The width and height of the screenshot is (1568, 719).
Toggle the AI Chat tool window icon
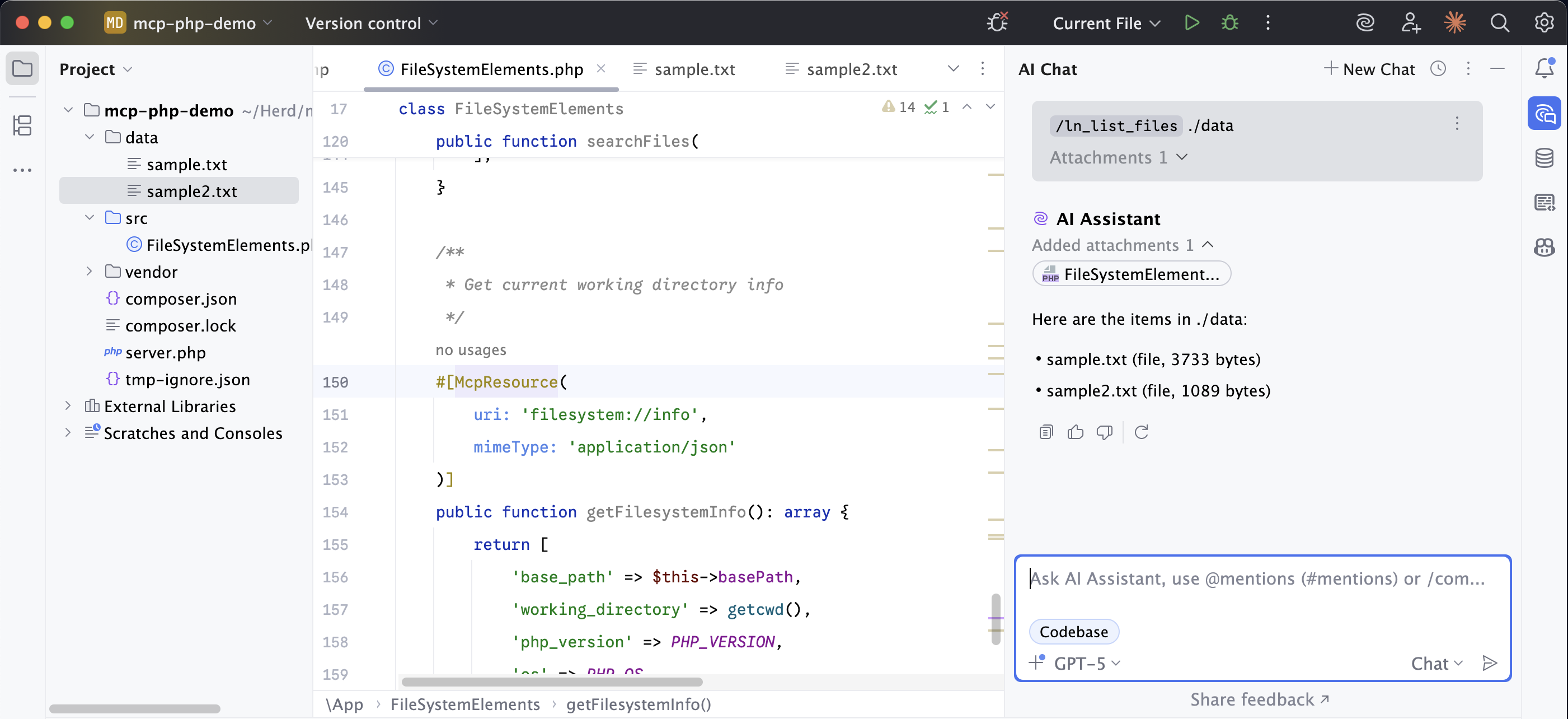pos(1544,113)
